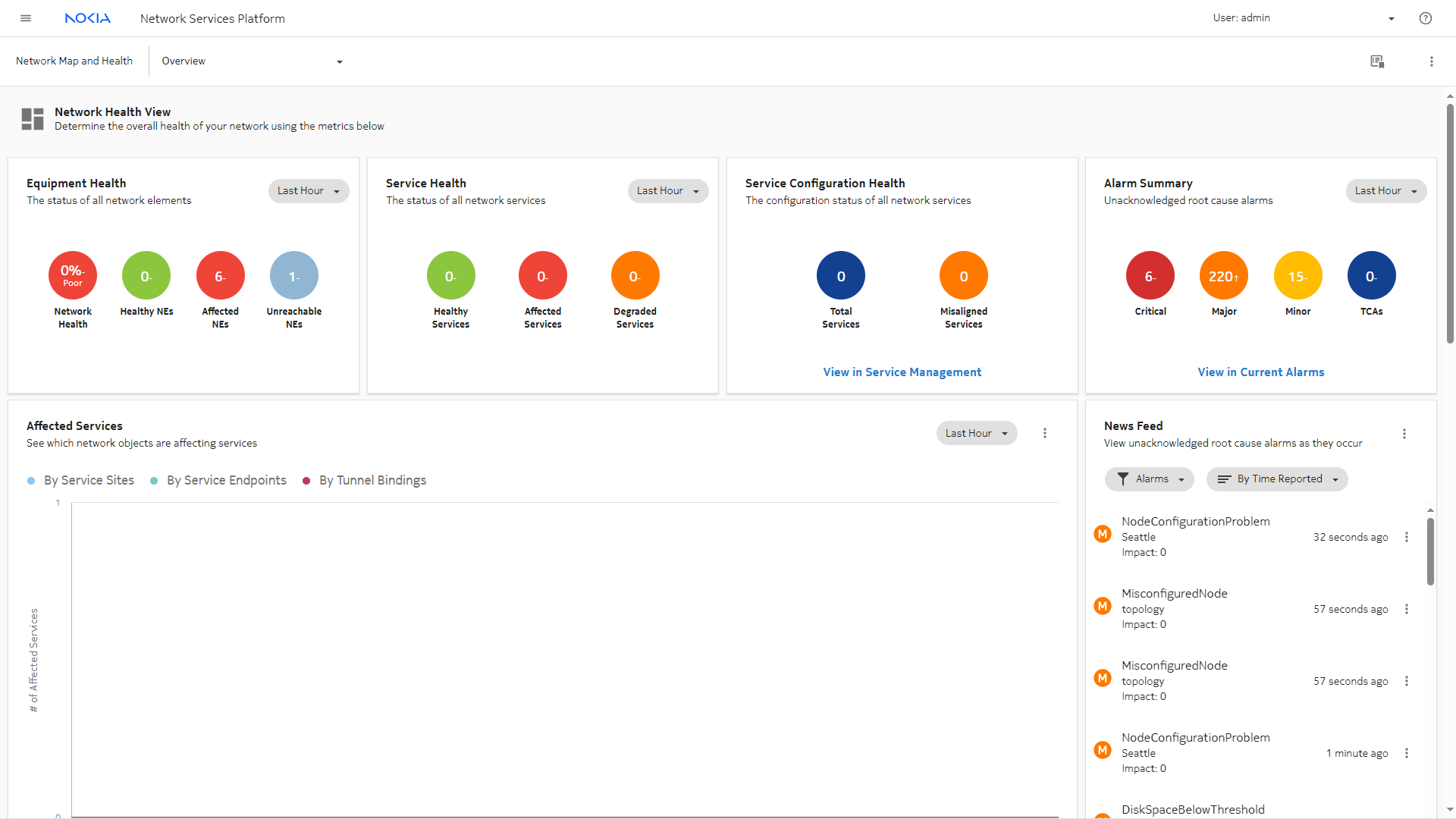Screen dimensions: 1456x819
Task: Open the News Feed kebab menu
Action: coord(1404,434)
